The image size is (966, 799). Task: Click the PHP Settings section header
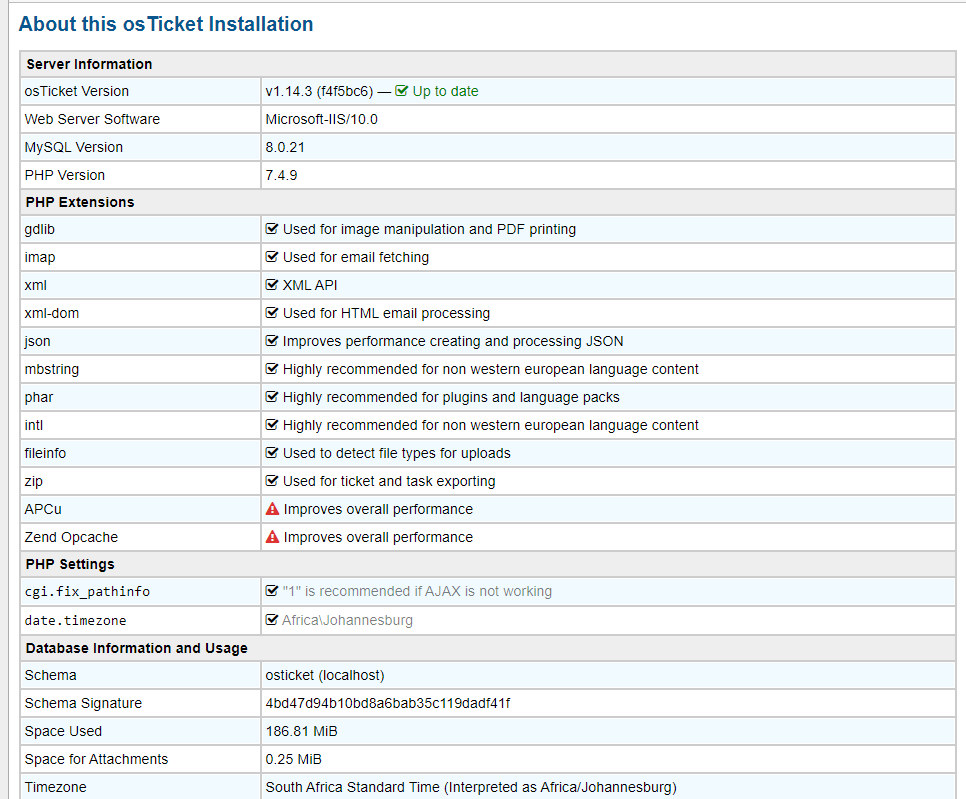point(70,564)
